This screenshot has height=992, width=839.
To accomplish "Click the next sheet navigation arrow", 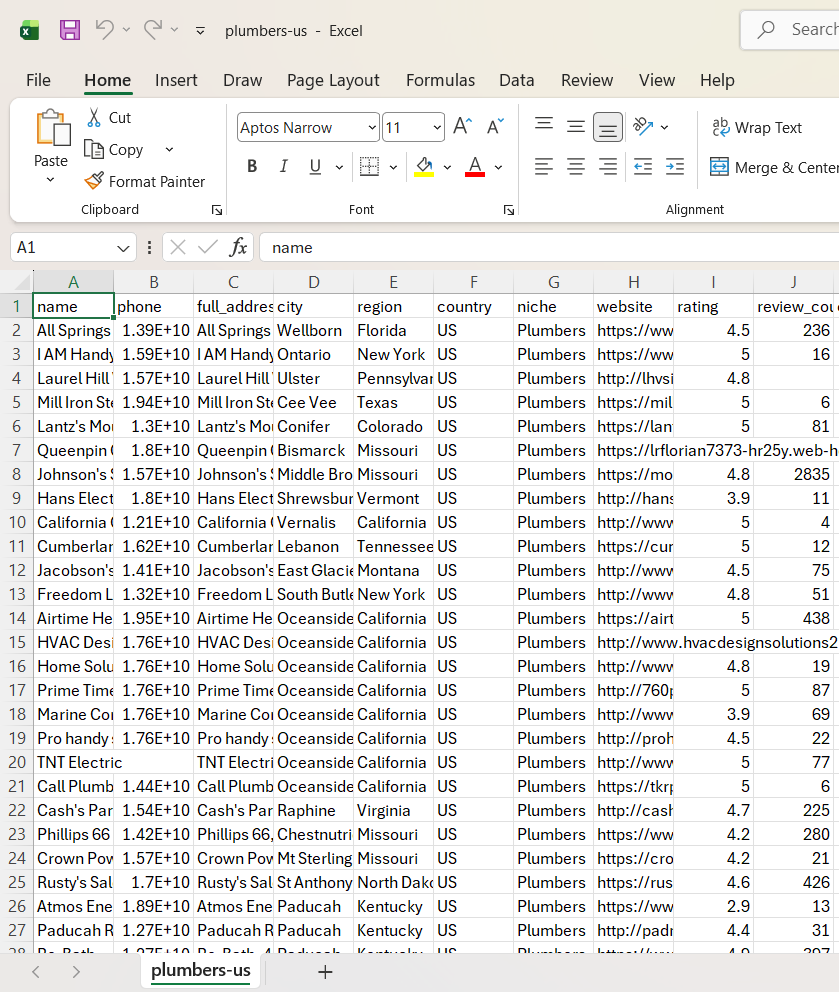I will (76, 972).
